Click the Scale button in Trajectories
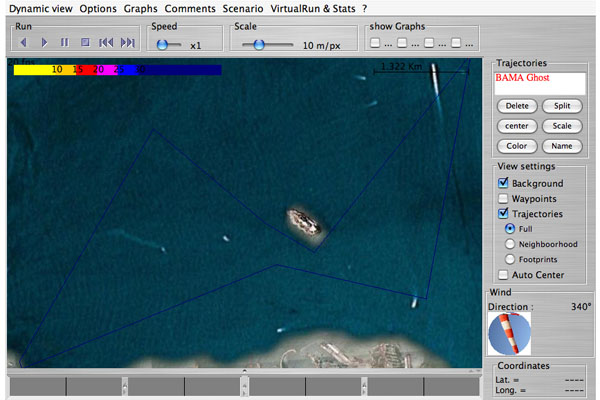600x400 pixels. pos(562,126)
